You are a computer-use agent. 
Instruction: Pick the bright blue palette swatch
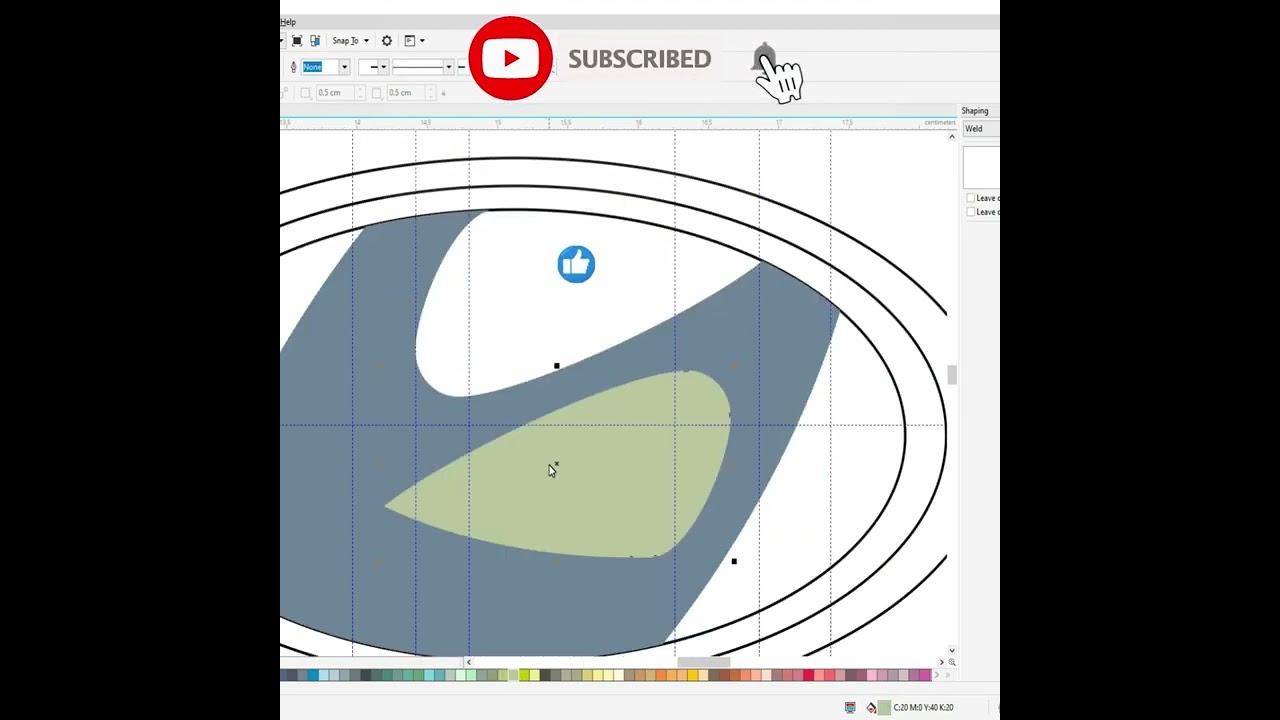tap(312, 676)
